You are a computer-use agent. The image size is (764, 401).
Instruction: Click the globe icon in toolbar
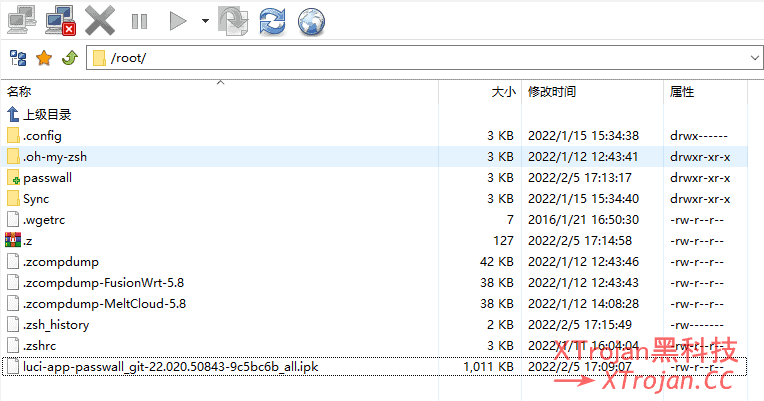tap(312, 19)
